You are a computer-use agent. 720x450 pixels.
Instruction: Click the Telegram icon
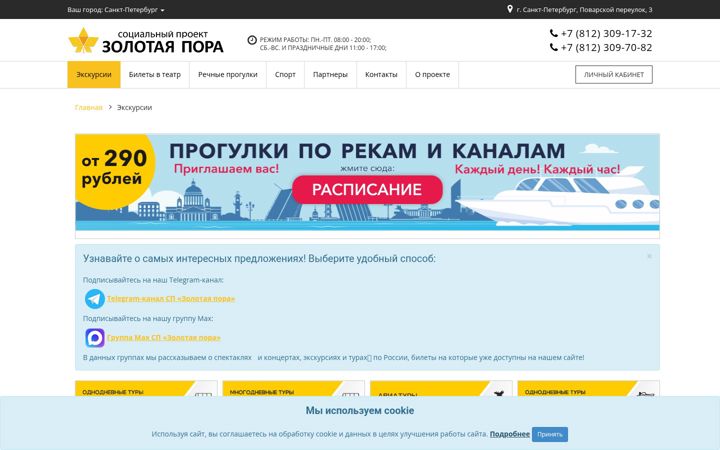tap(95, 299)
